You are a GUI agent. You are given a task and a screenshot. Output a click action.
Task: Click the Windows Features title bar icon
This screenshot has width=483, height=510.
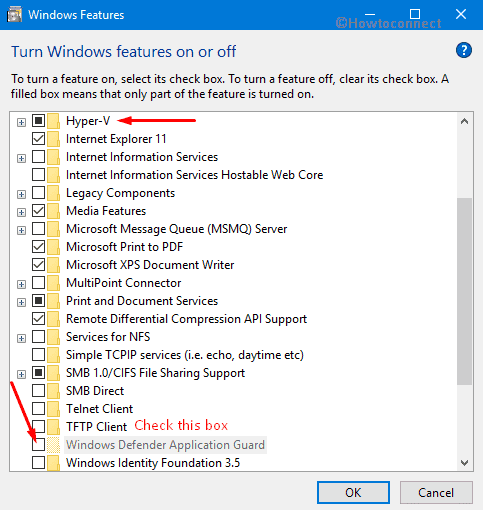(14, 15)
